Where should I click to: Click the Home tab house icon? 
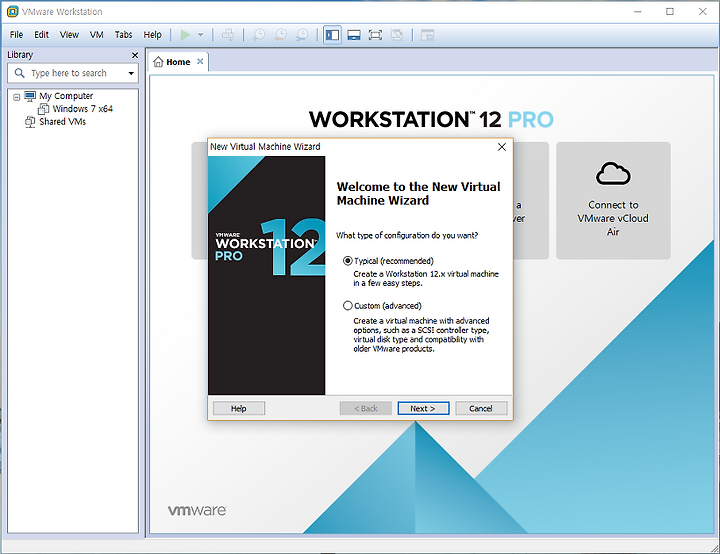pyautogui.click(x=158, y=62)
